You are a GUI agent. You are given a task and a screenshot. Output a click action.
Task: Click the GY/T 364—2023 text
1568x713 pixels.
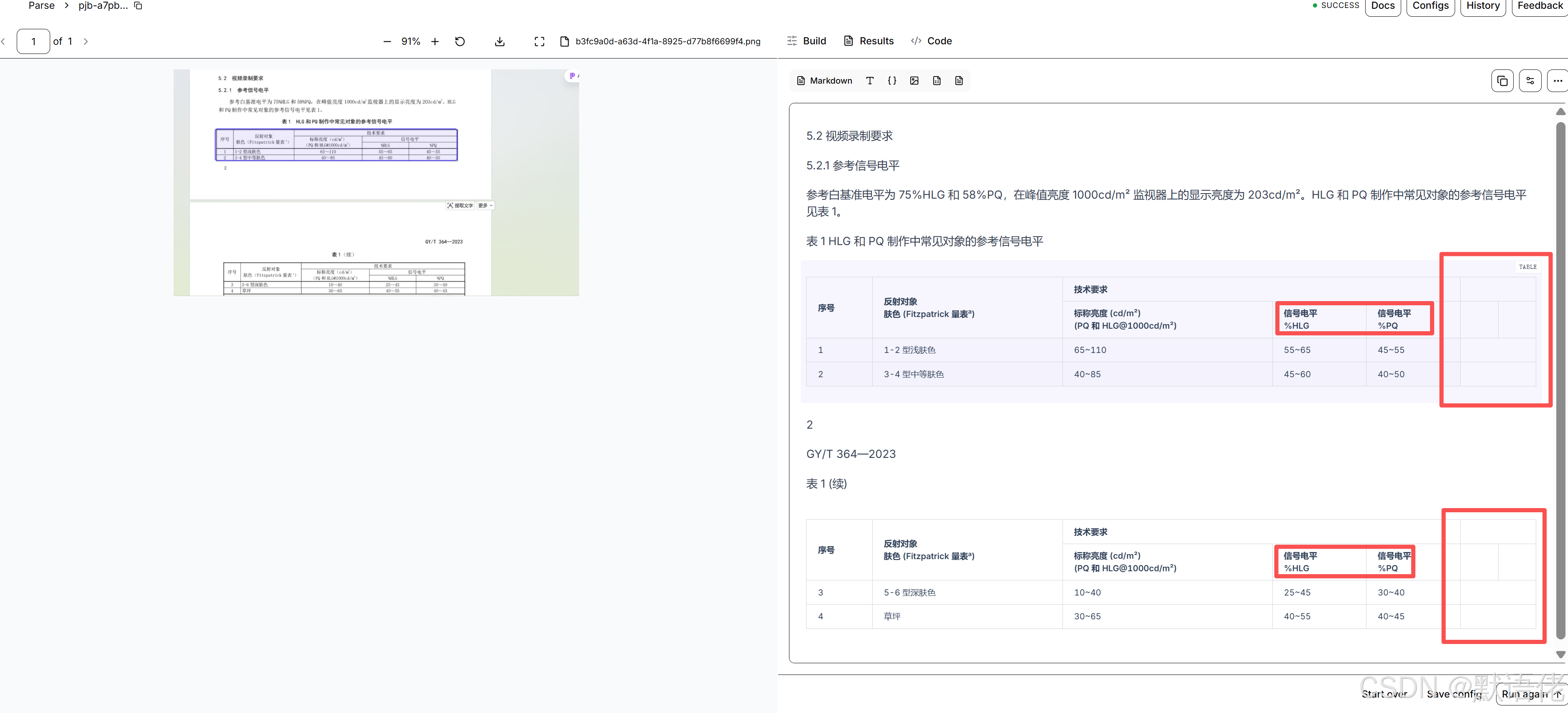[851, 454]
